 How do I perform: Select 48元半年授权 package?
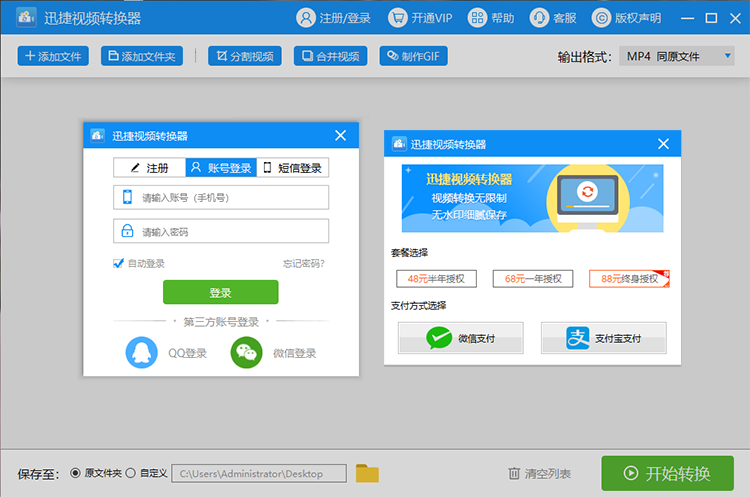[x=436, y=279]
